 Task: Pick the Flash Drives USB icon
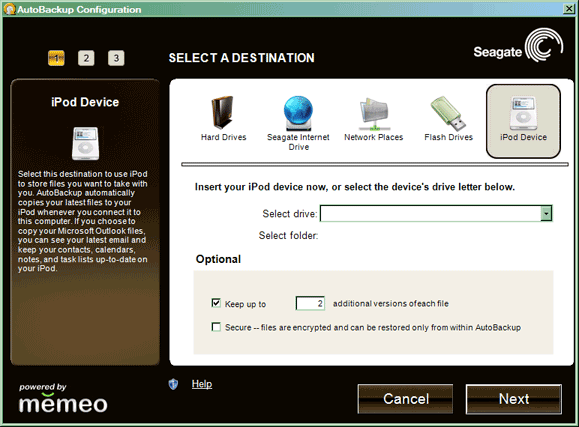tap(448, 113)
